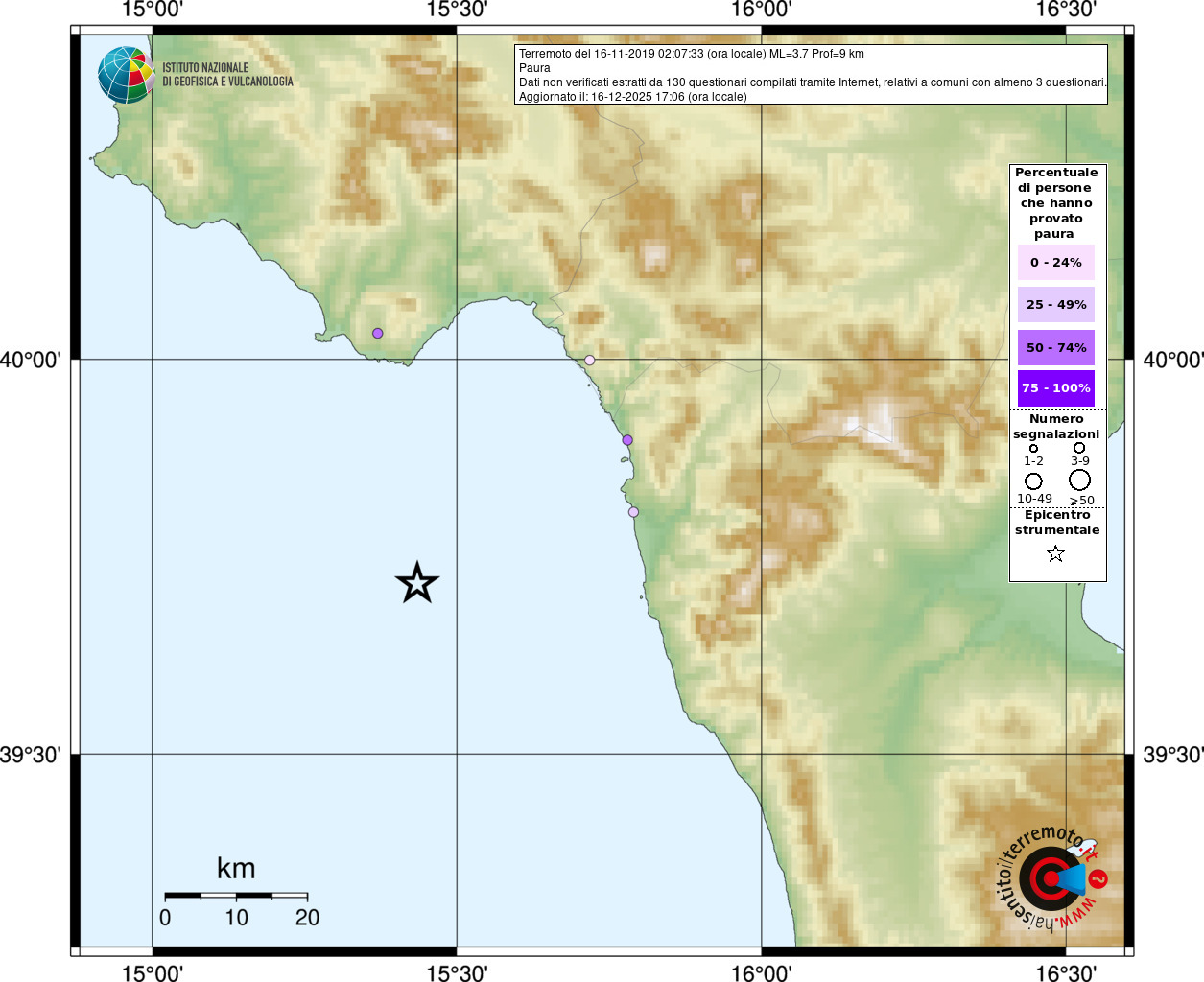Screen dimensions: 1204x982
Task: Click the 'Dati non verificati' description line
Action: click(813, 82)
